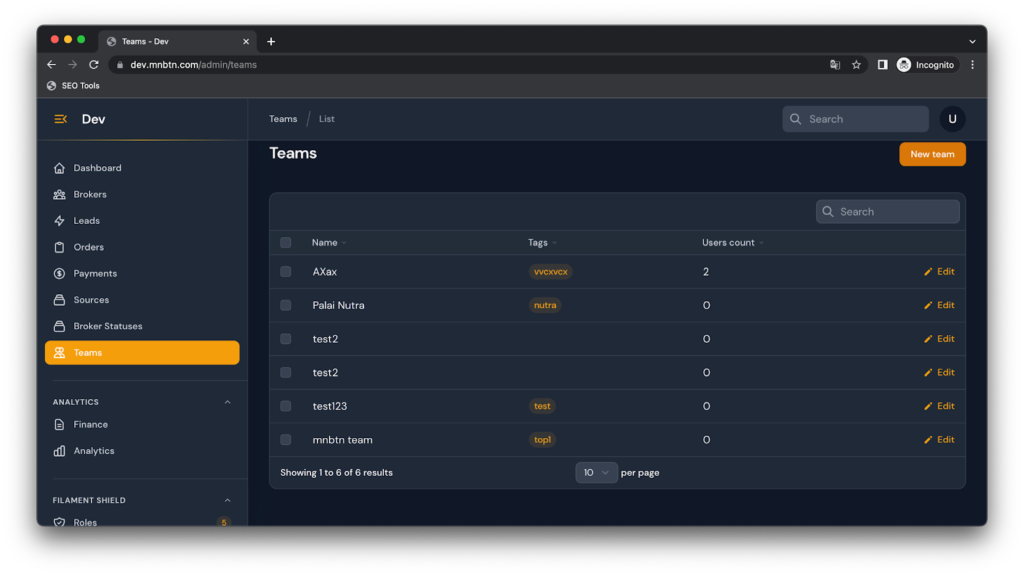The height and width of the screenshot is (575, 1024).
Task: Go to Finance in the sidebar
Action: [90, 425]
